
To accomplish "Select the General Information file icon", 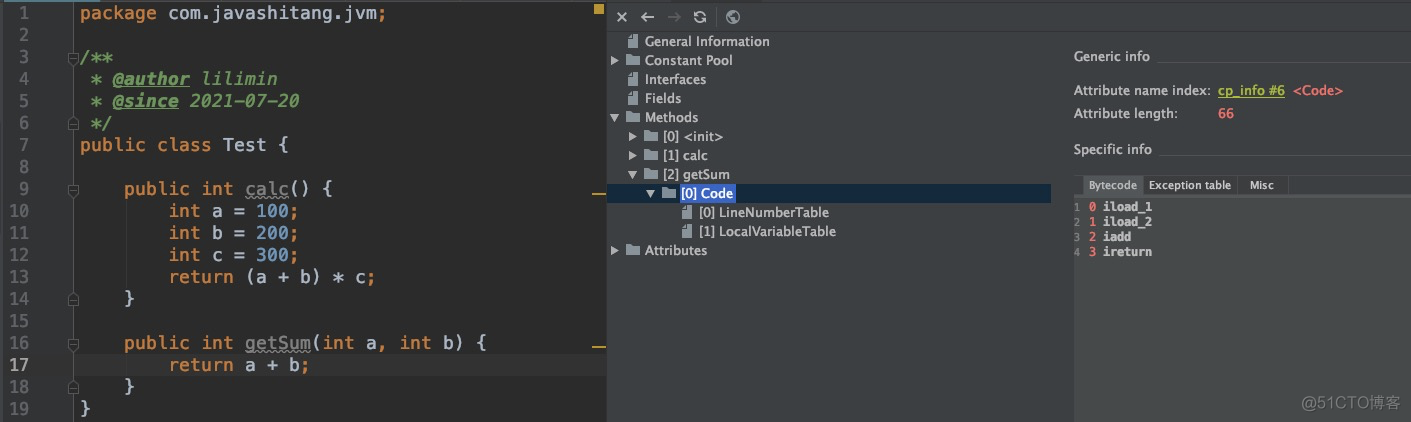I will click(x=632, y=41).
